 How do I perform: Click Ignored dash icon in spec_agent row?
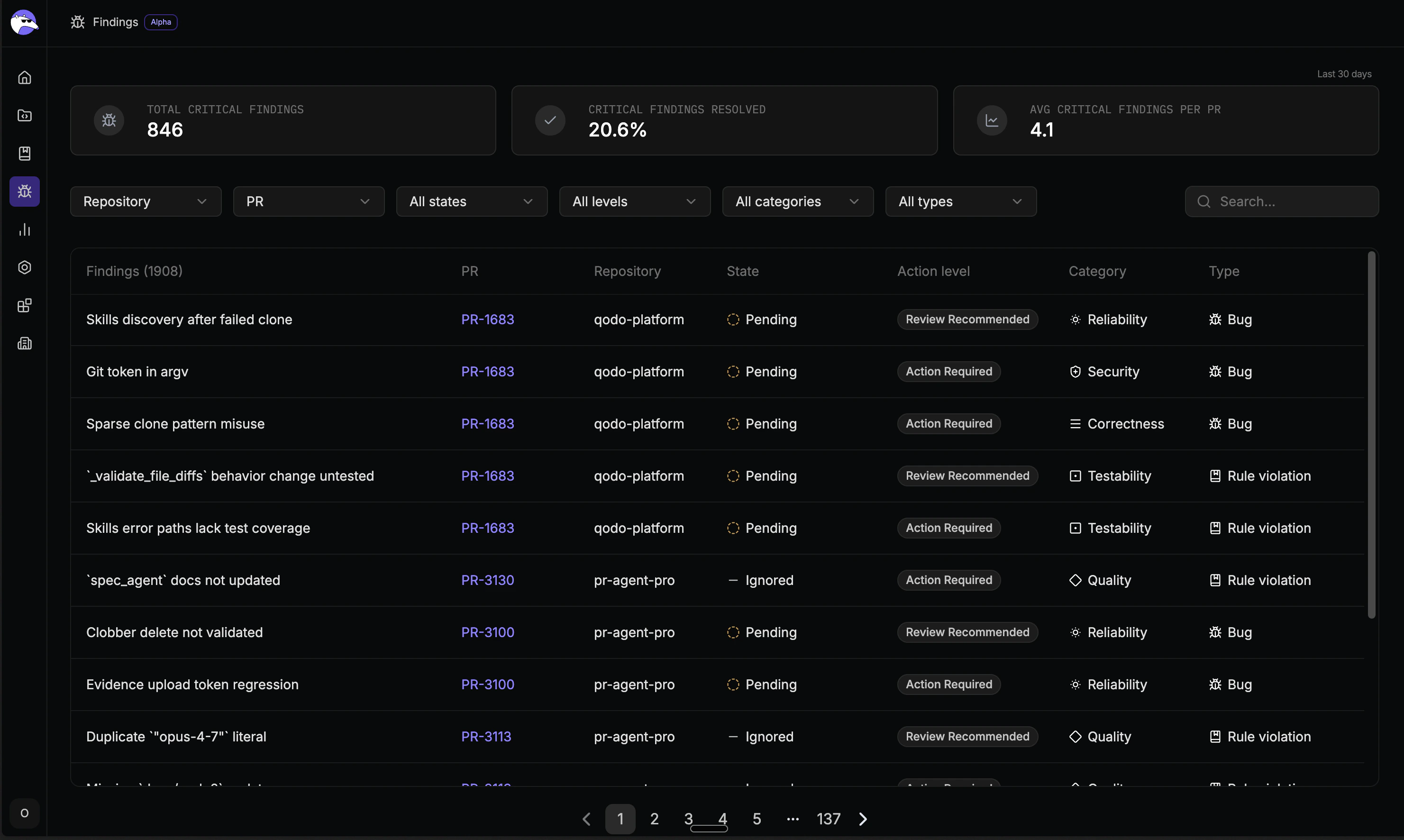tap(733, 580)
